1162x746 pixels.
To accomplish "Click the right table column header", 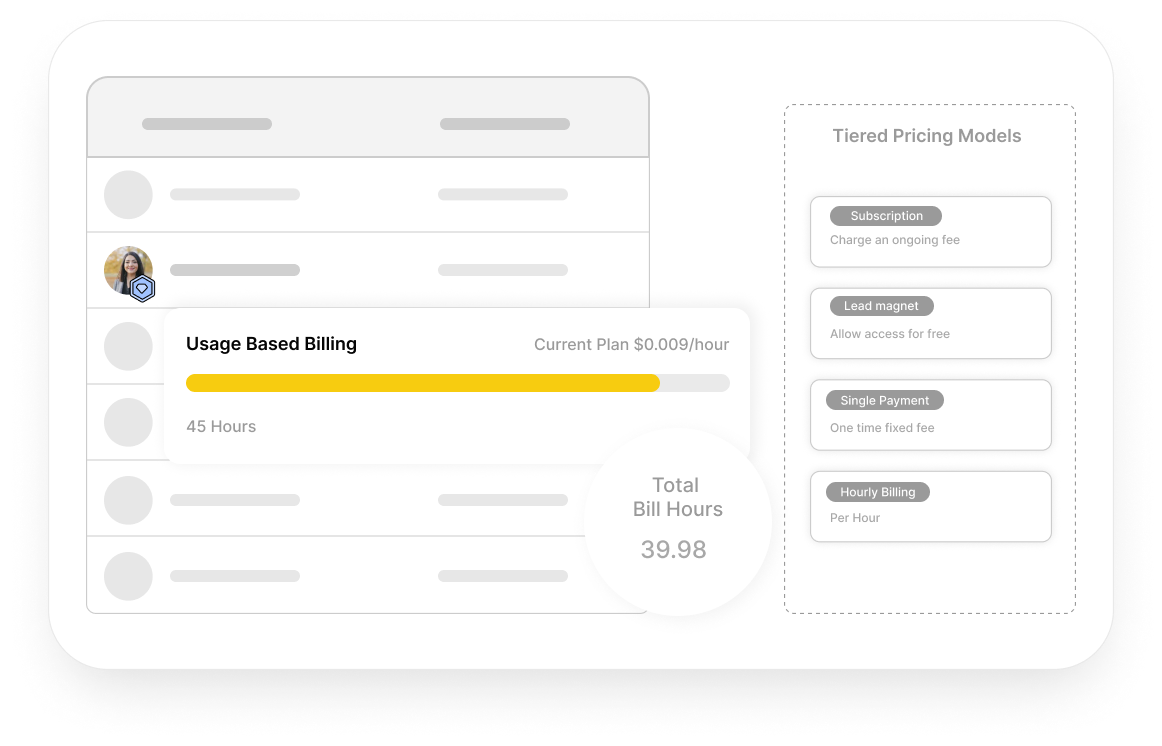I will pyautogui.click(x=505, y=124).
